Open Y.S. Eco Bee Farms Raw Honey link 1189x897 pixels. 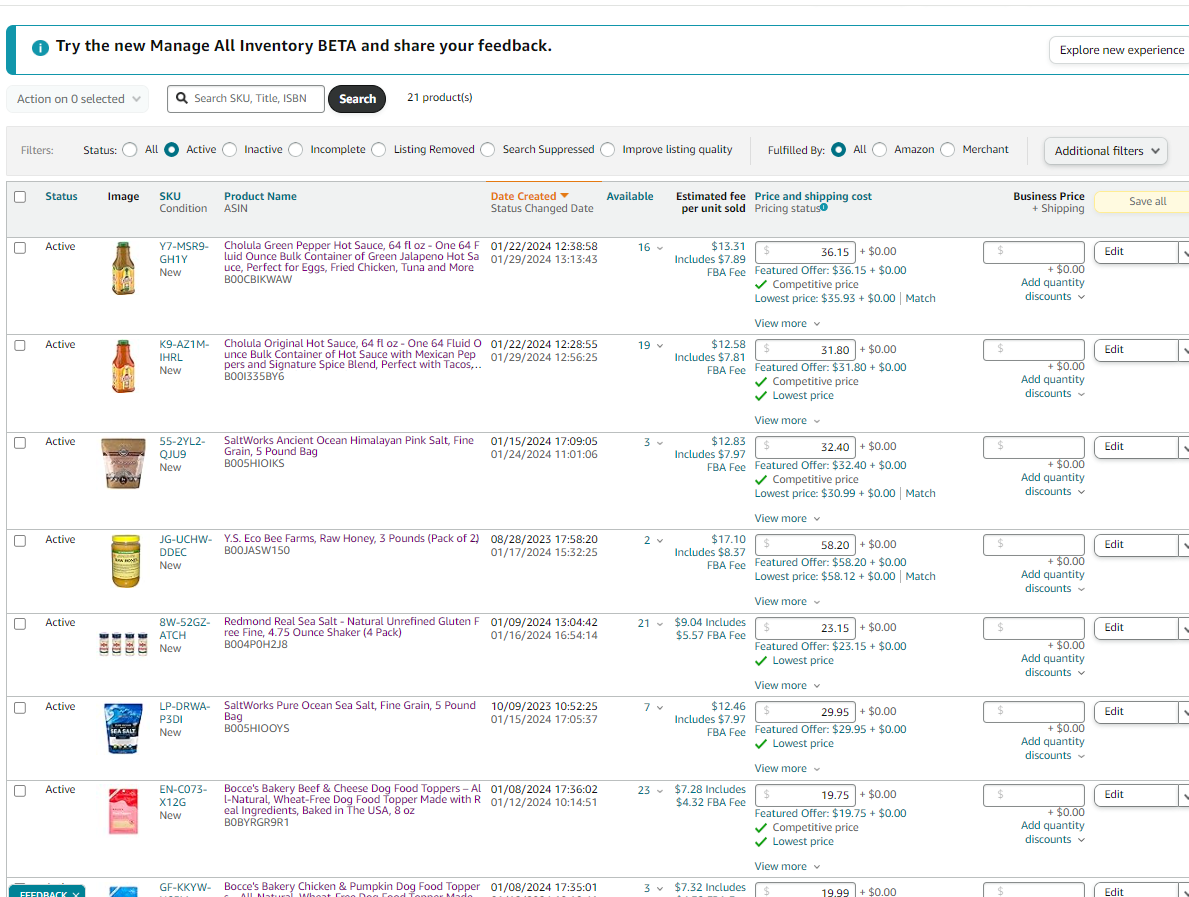click(351, 538)
